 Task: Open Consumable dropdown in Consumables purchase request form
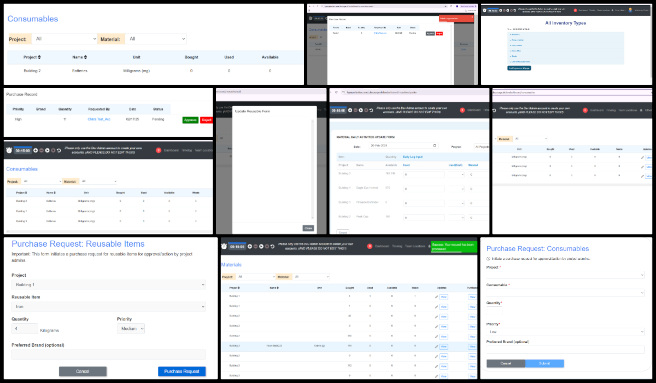pyautogui.click(x=565, y=293)
